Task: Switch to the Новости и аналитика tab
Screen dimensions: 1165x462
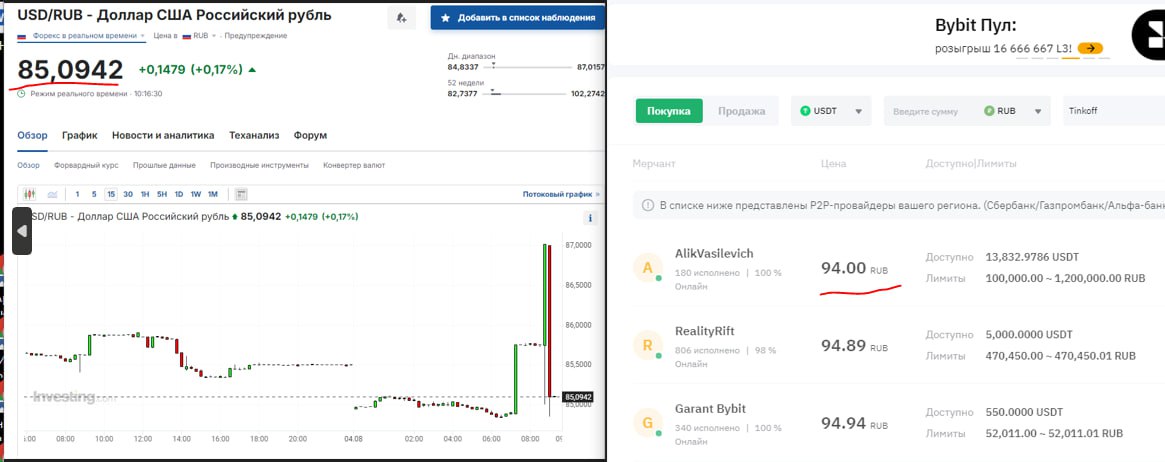Action: [x=163, y=135]
